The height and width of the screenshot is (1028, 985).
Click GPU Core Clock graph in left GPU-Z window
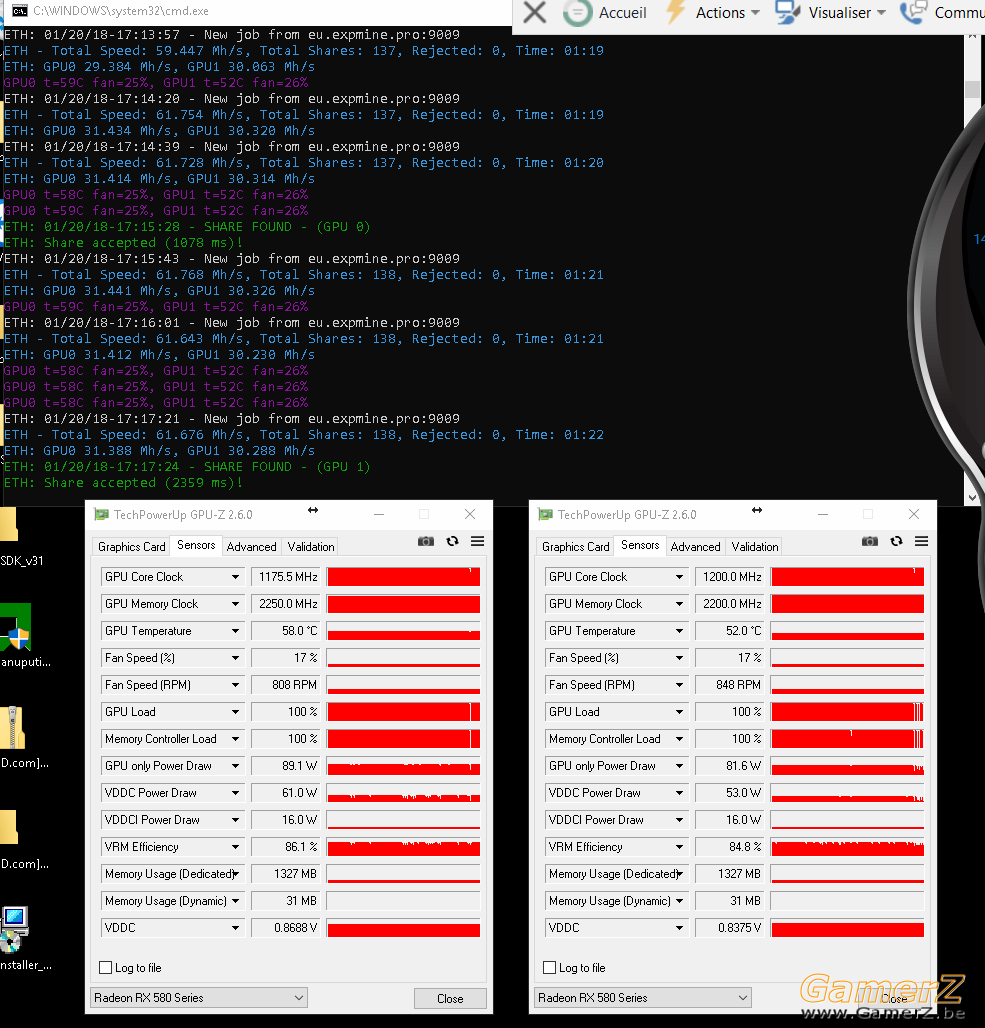pyautogui.click(x=403, y=577)
